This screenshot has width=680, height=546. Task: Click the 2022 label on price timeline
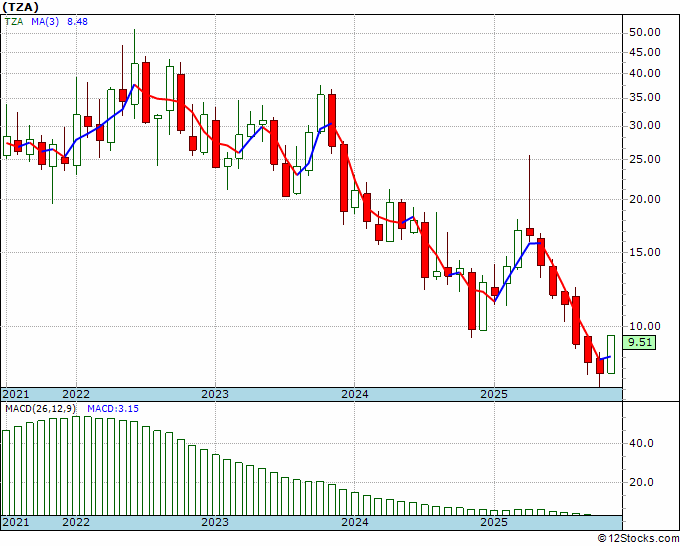click(76, 394)
